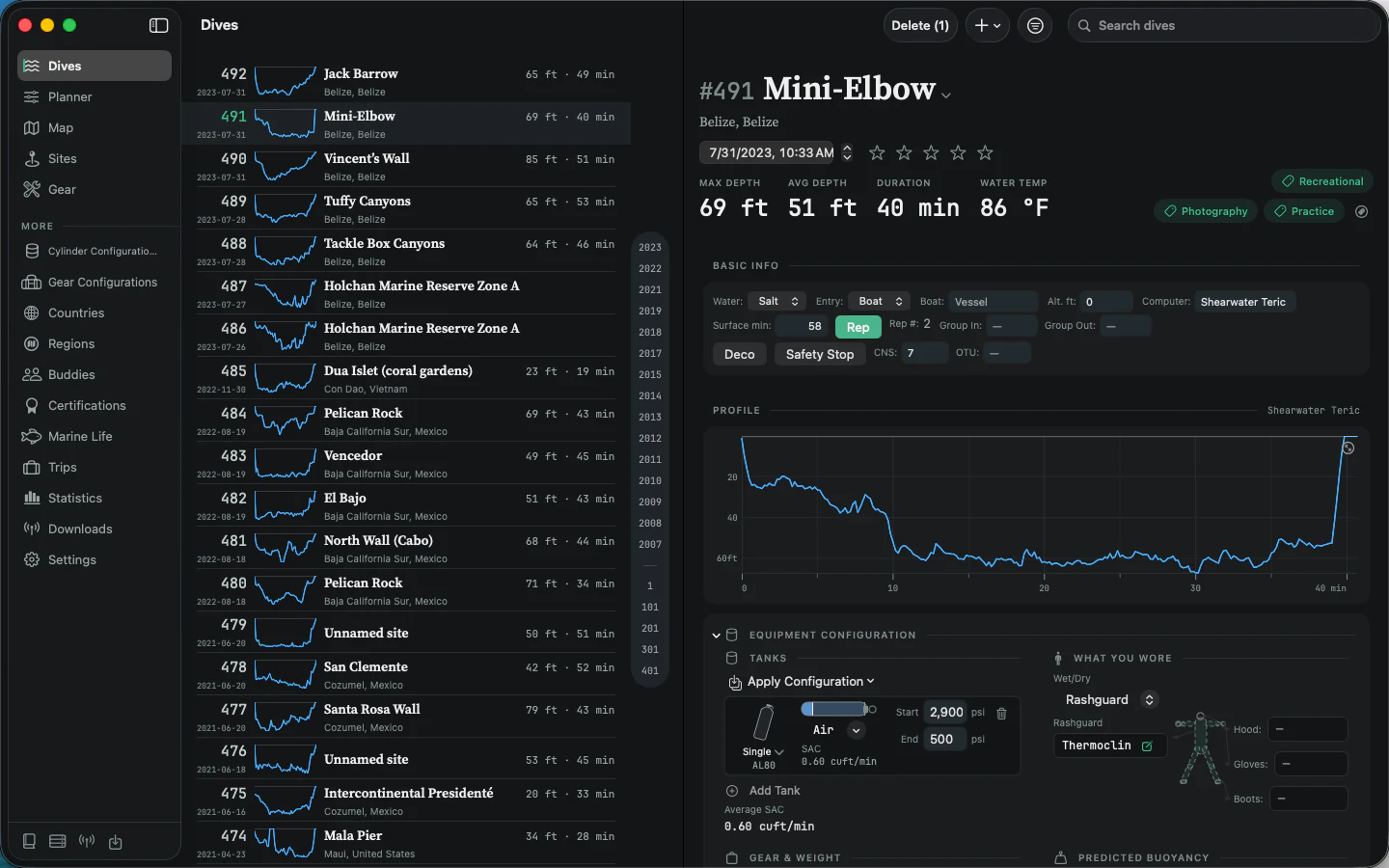Collapse the Equipment Configuration section

click(x=717, y=636)
